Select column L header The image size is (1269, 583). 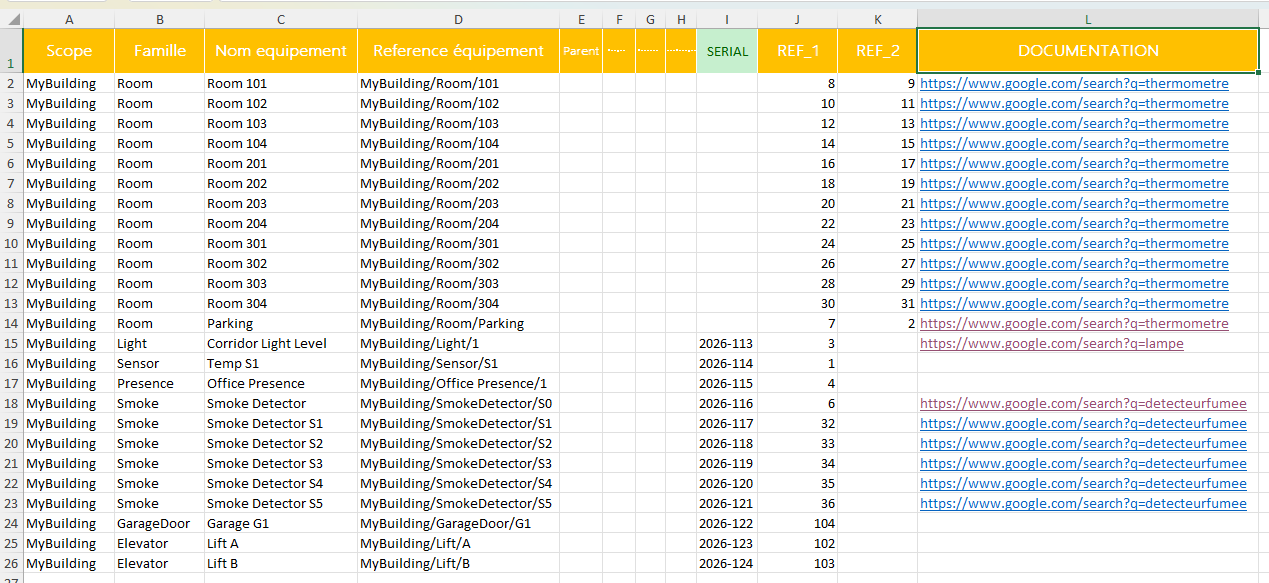[1087, 19]
